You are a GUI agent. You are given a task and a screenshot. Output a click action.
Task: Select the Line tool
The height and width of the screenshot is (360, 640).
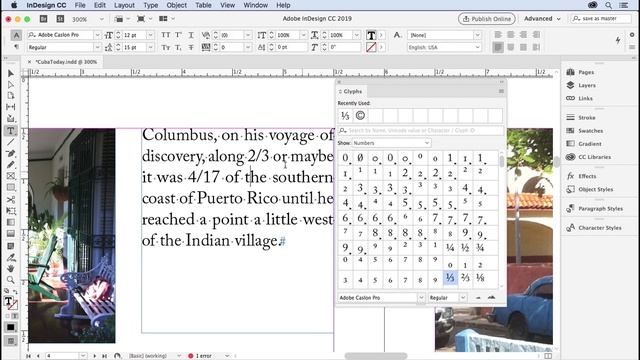pyautogui.click(x=11, y=142)
